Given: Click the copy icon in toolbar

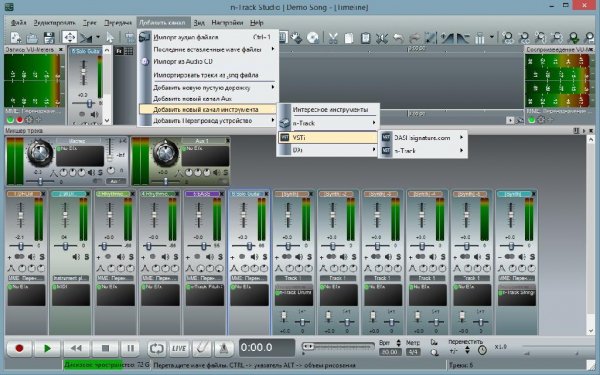Looking at the screenshot, I should [x=349, y=38].
